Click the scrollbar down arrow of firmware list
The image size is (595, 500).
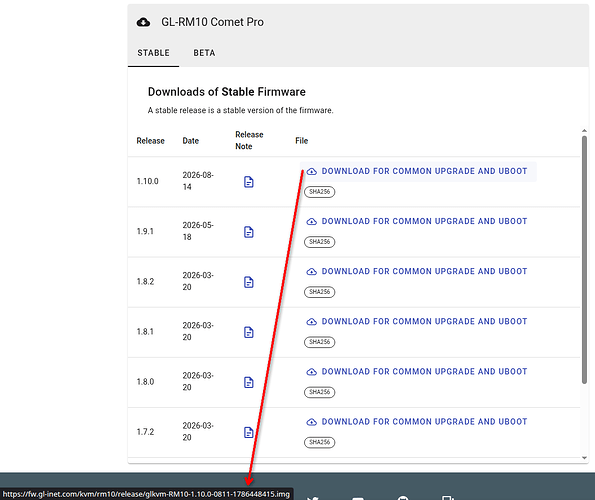coord(584,458)
